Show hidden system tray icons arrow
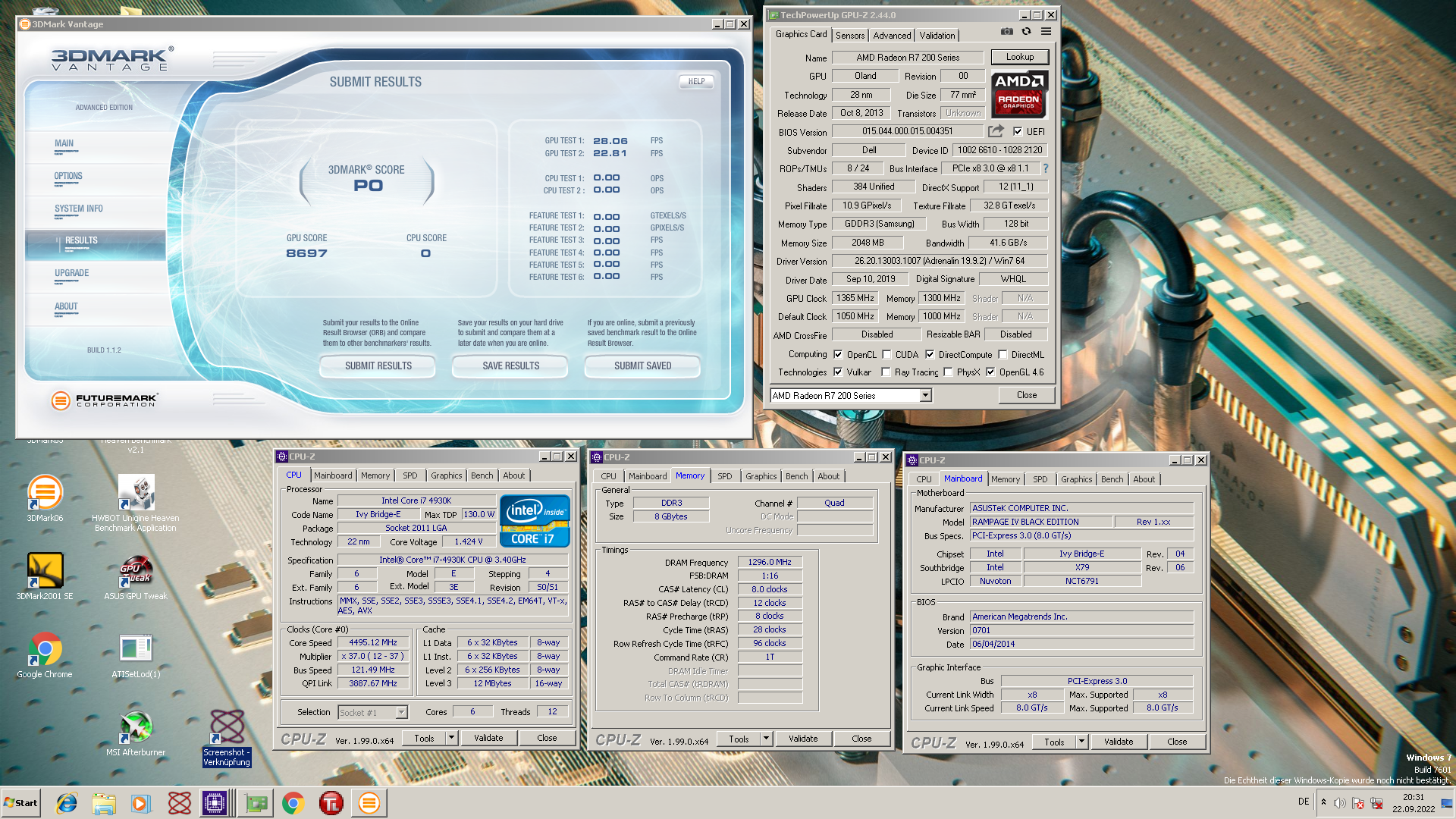The height and width of the screenshot is (819, 1456). [1323, 802]
